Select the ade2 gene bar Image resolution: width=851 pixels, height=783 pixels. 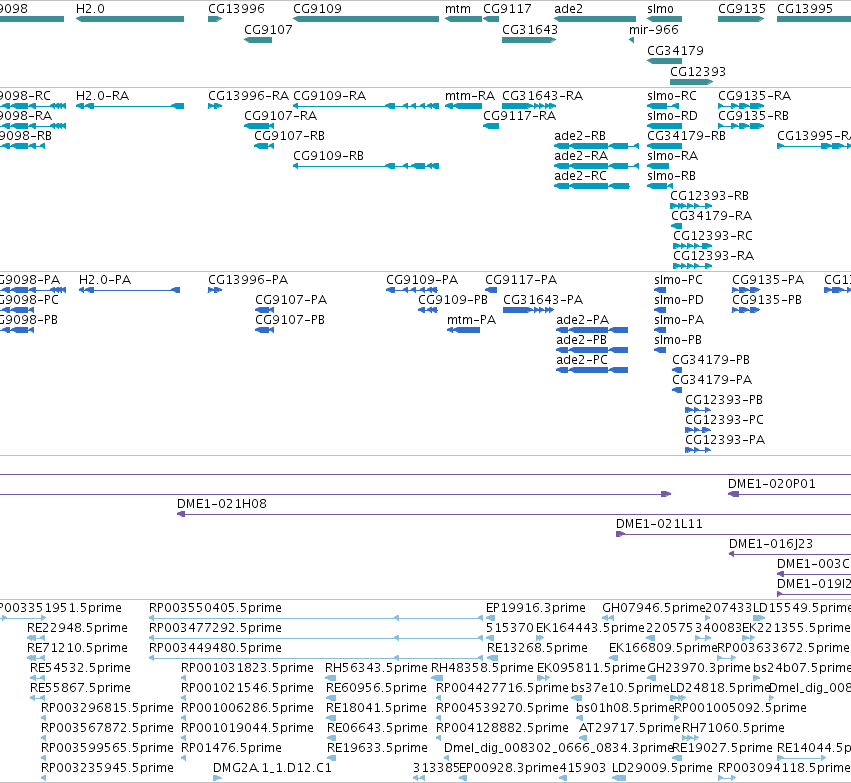[595, 19]
